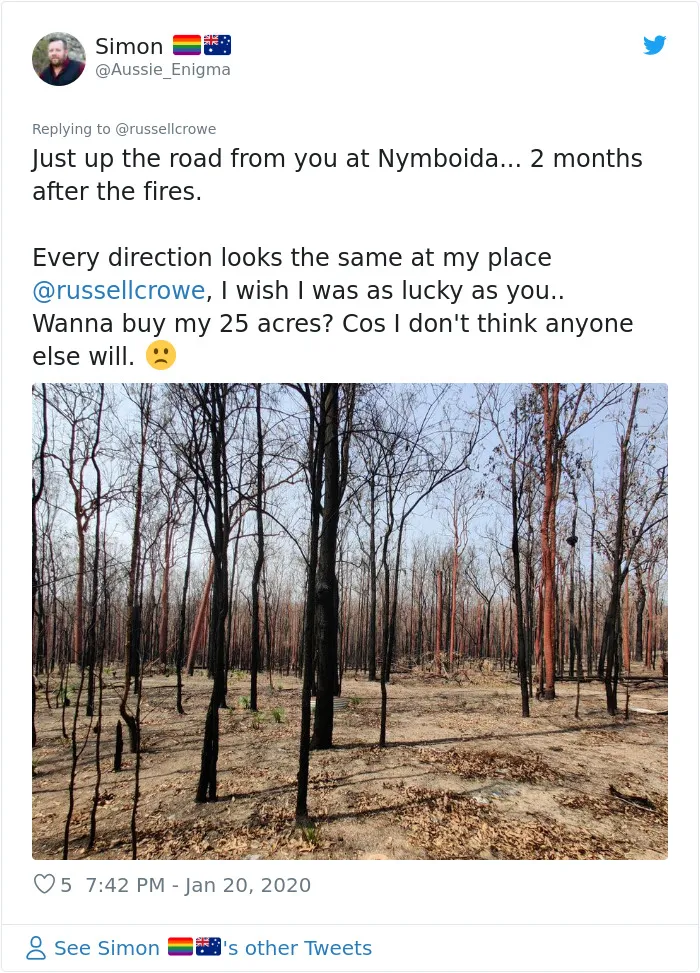This screenshot has width=700, height=973.
Task: Click the Twitter bird logo
Action: pos(654,45)
